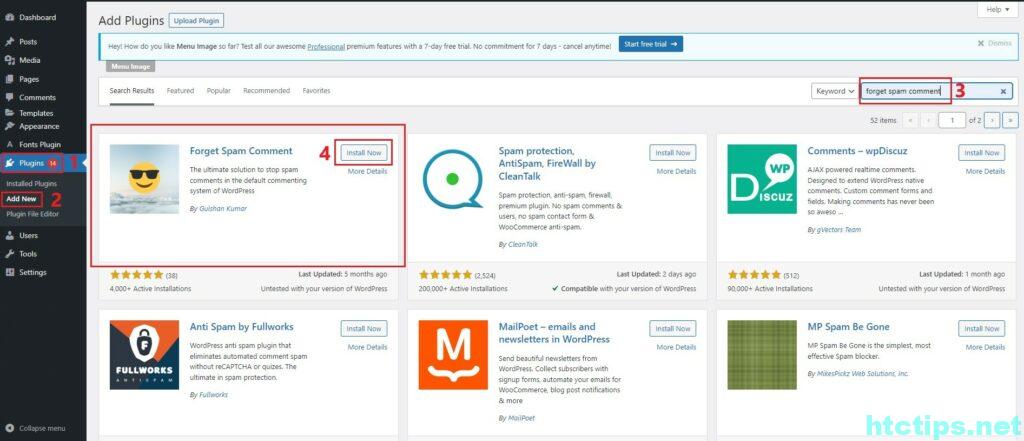1024x441 pixels.
Task: Clear the plugin search field
Action: pos(1002,91)
